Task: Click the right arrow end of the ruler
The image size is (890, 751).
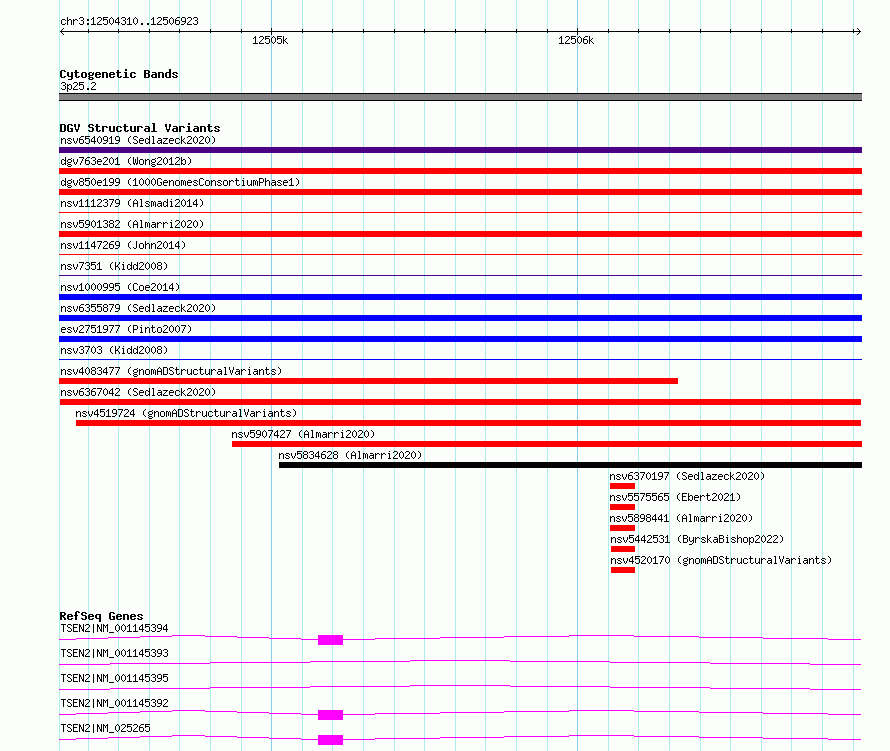Action: pyautogui.click(x=858, y=32)
